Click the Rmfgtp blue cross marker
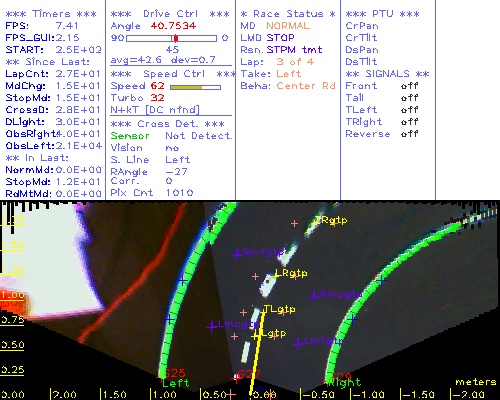Screen dimensions: 500x400 tap(237, 254)
